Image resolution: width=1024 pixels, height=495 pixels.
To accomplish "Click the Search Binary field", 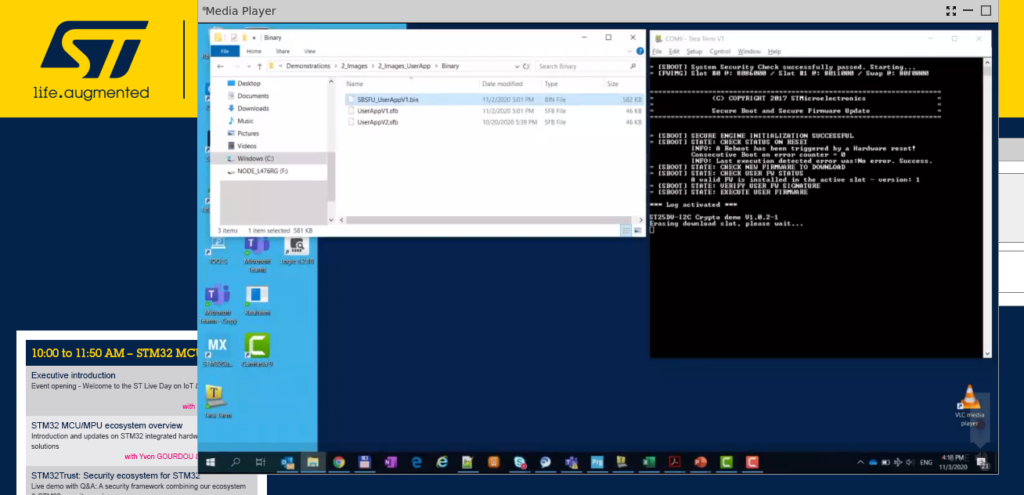I will click(x=585, y=66).
